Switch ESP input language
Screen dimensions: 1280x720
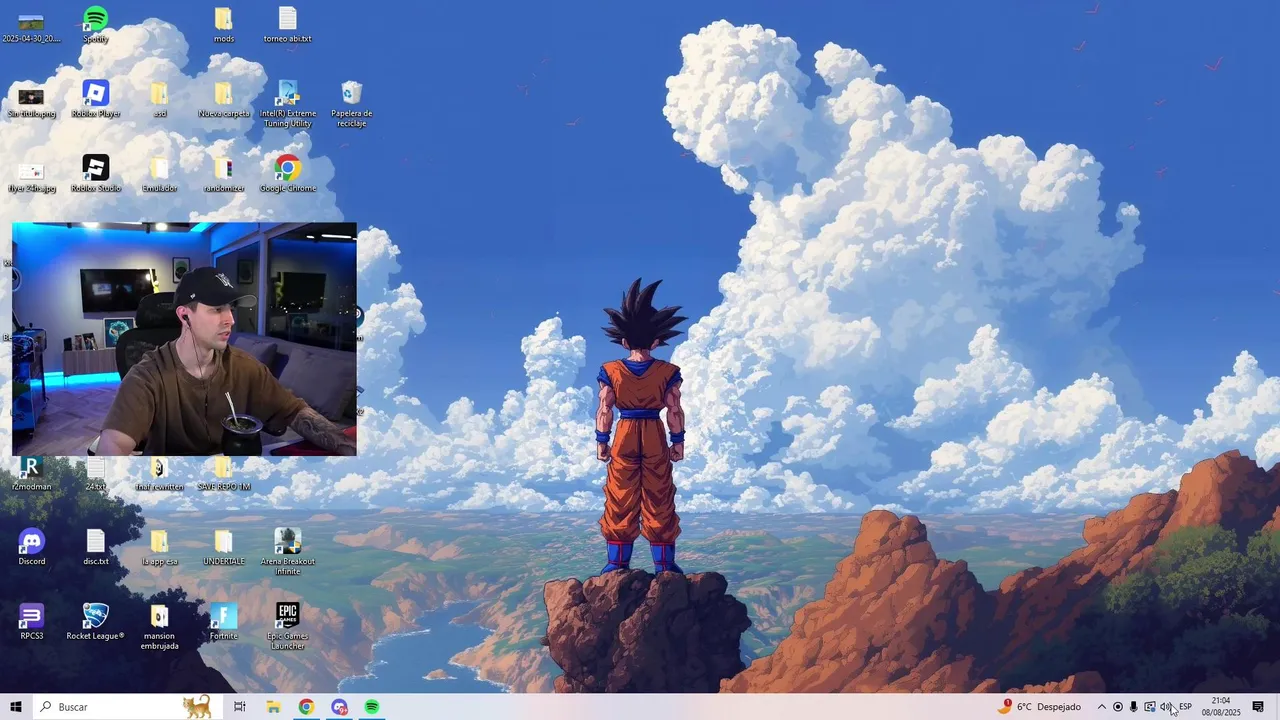[x=1185, y=707]
